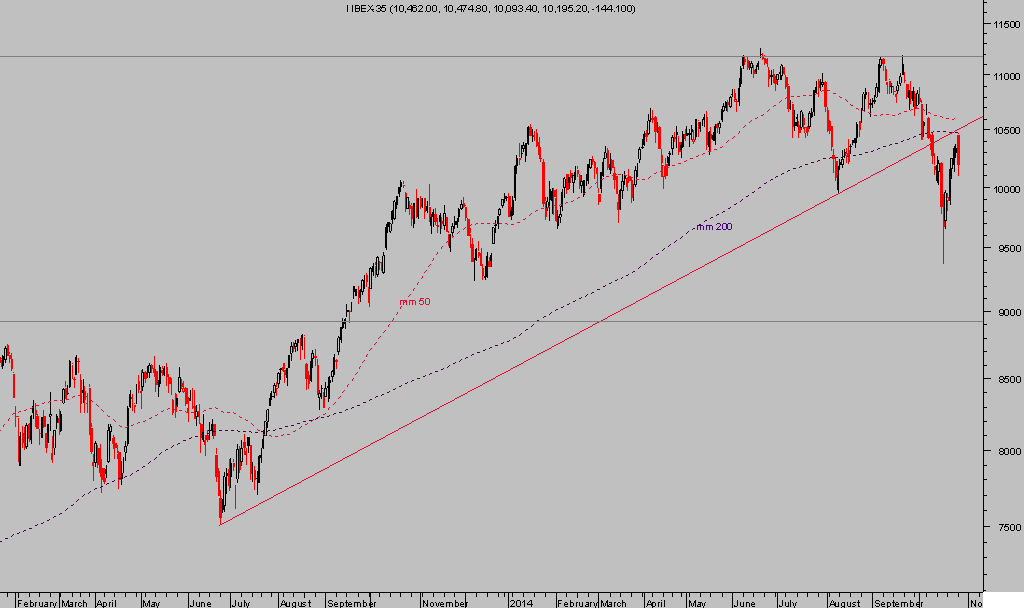1024x608 pixels.
Task: Jump to 2014 on the time axis
Action: (x=522, y=603)
